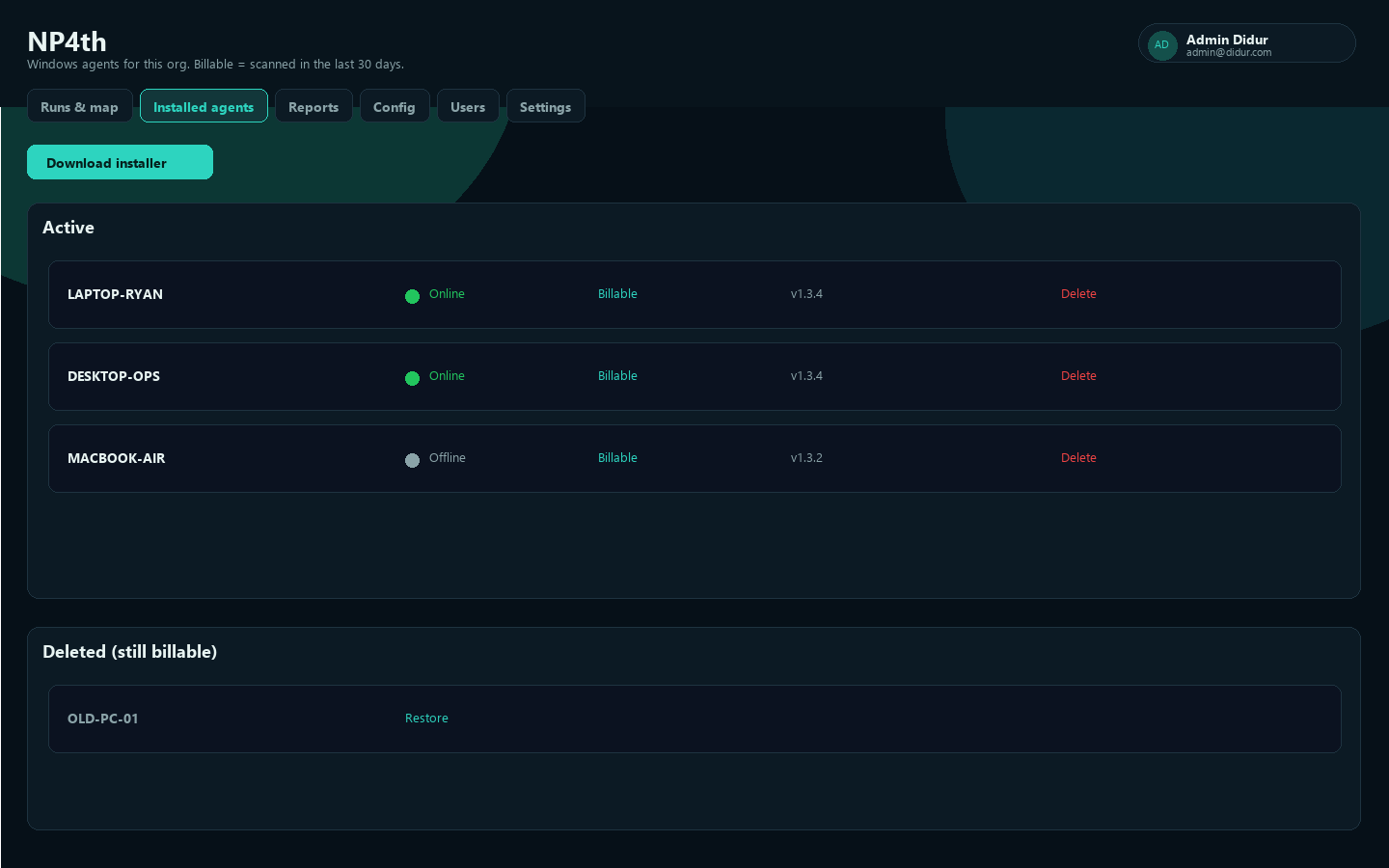Click the green online dot for DESKTOP-OPS
Screen dimensions: 1389x868
pos(412,378)
